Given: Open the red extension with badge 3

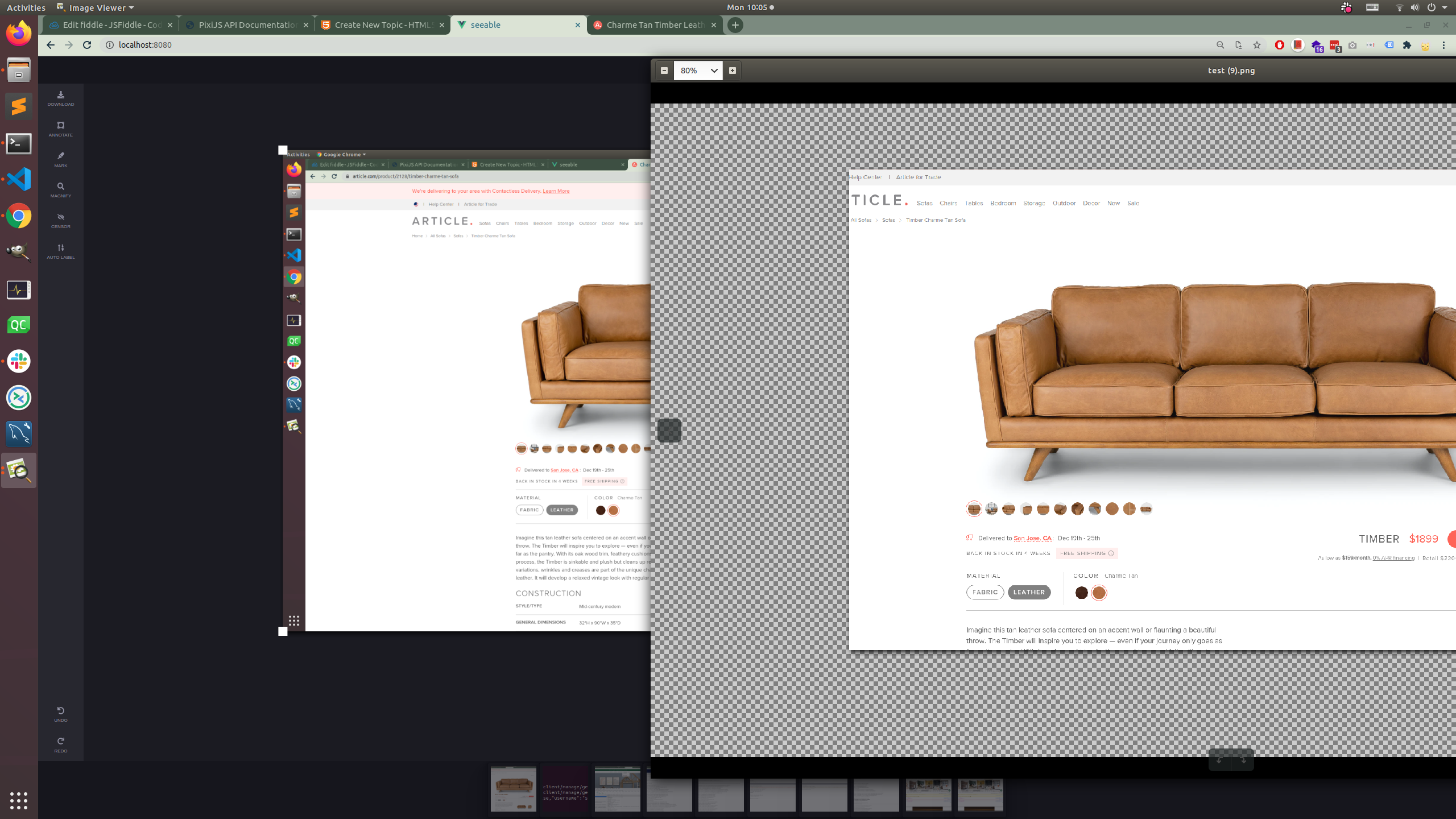Looking at the screenshot, I should tap(1335, 45).
